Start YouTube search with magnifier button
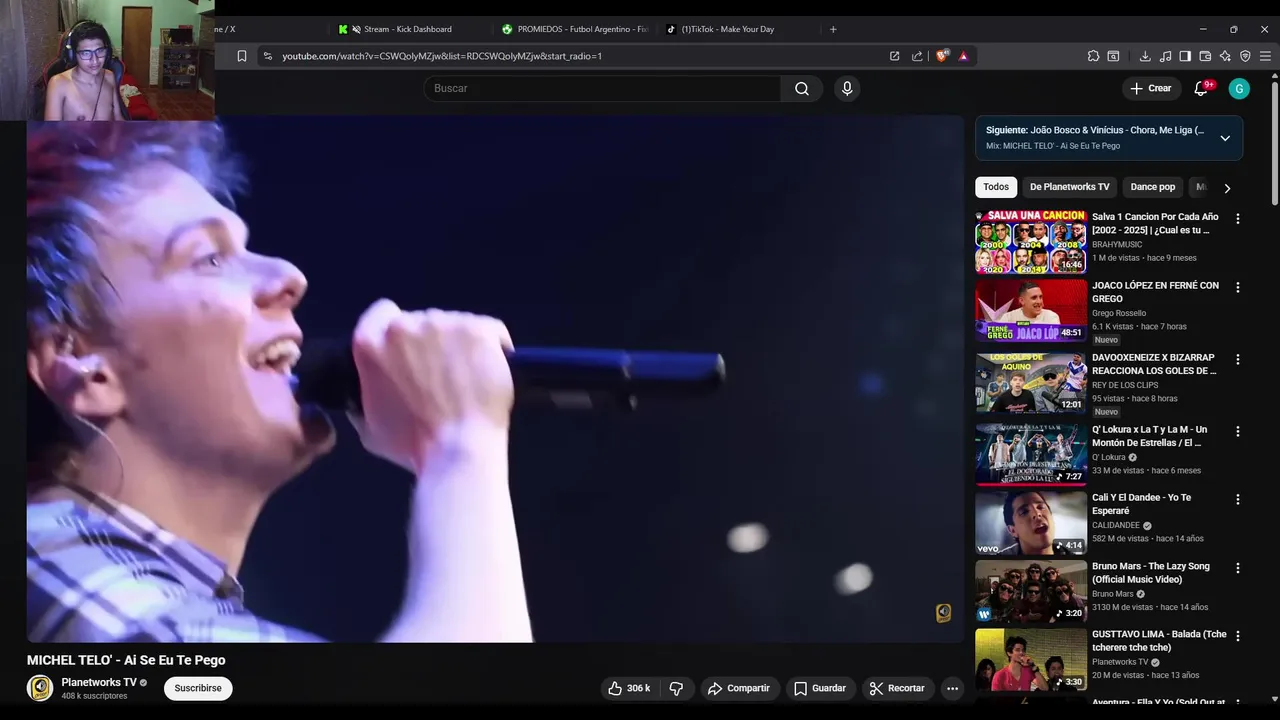1280x720 pixels. [802, 88]
